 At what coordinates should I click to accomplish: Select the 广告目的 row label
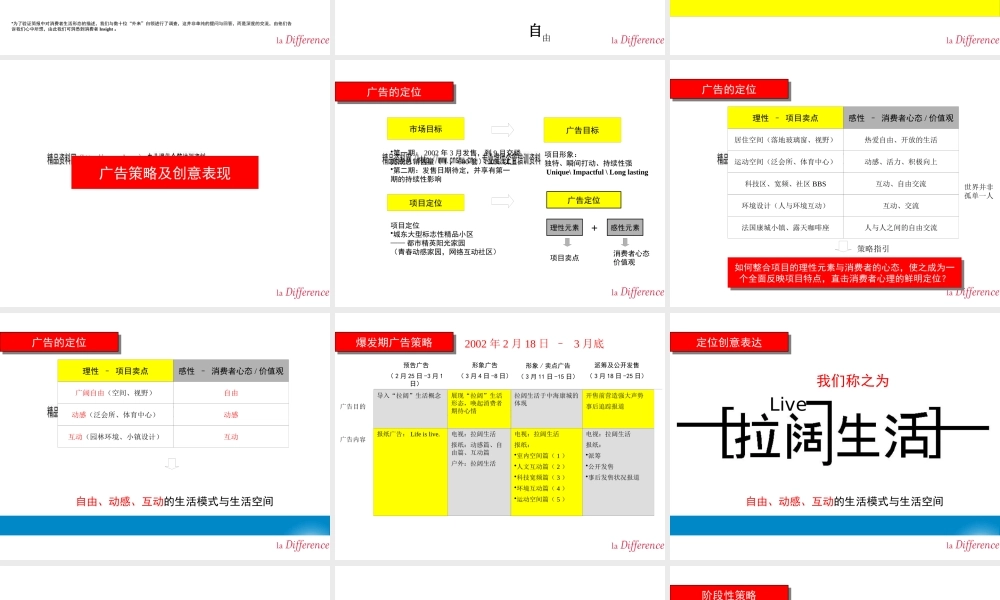pyautogui.click(x=353, y=406)
